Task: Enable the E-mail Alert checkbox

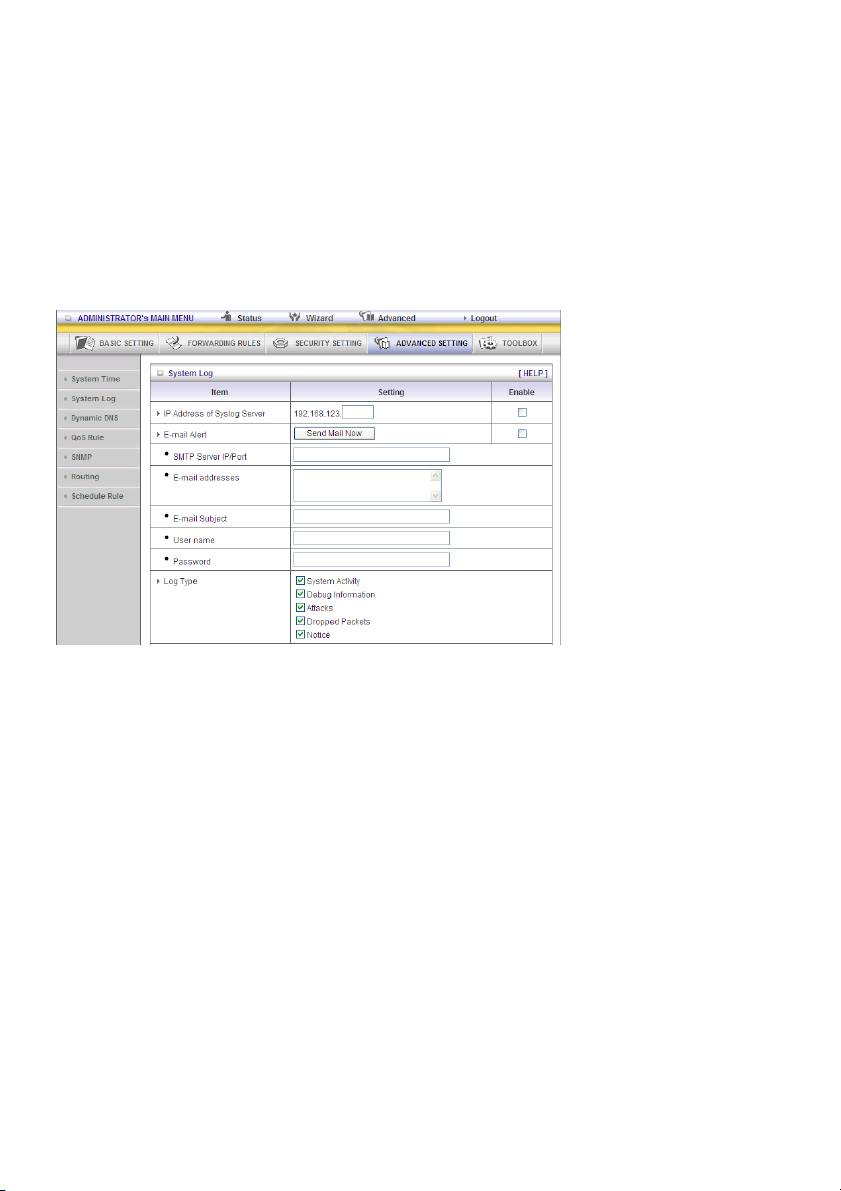Action: pos(522,433)
